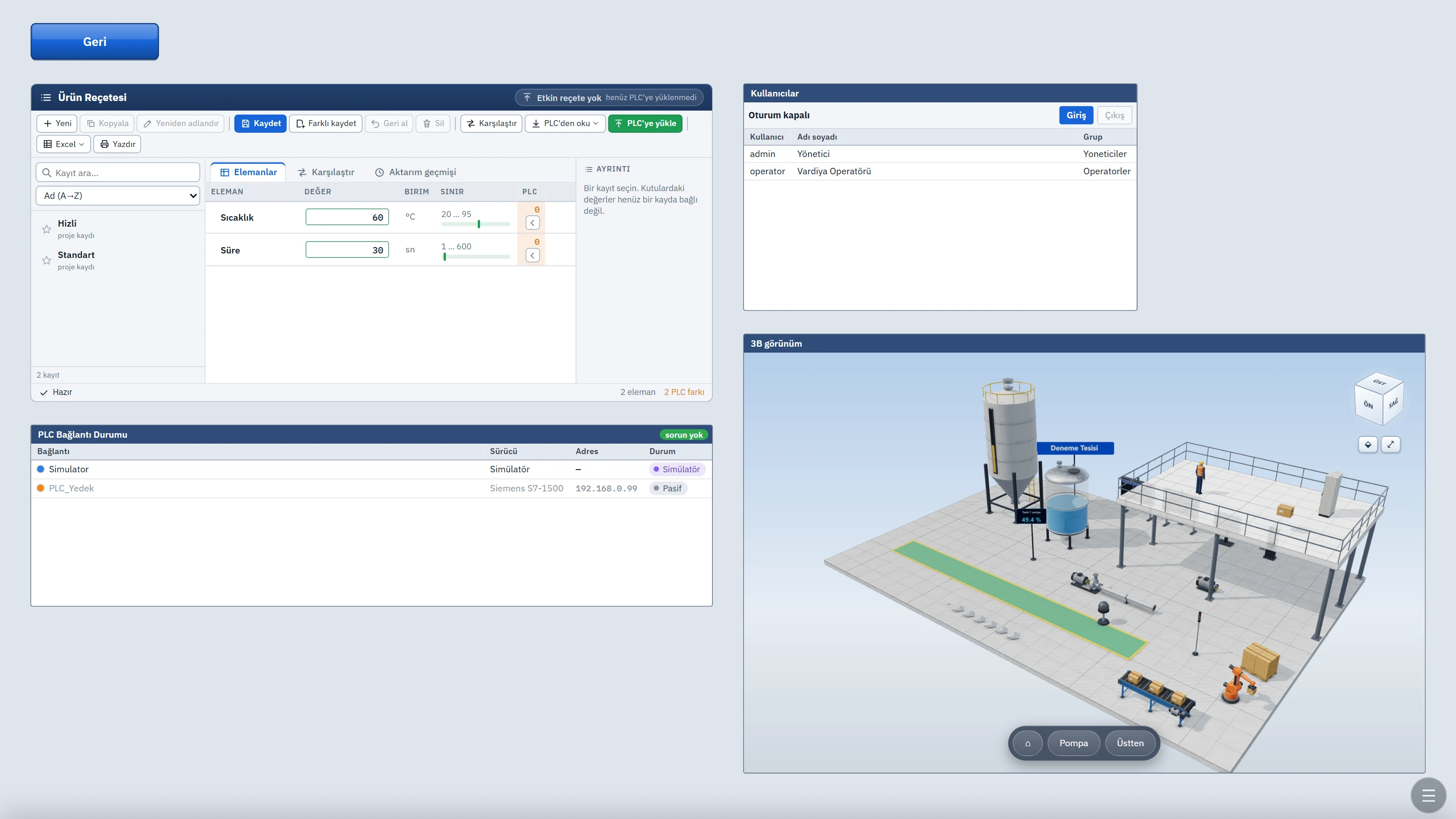Click the Sıcaklık limit range slider

[475, 224]
